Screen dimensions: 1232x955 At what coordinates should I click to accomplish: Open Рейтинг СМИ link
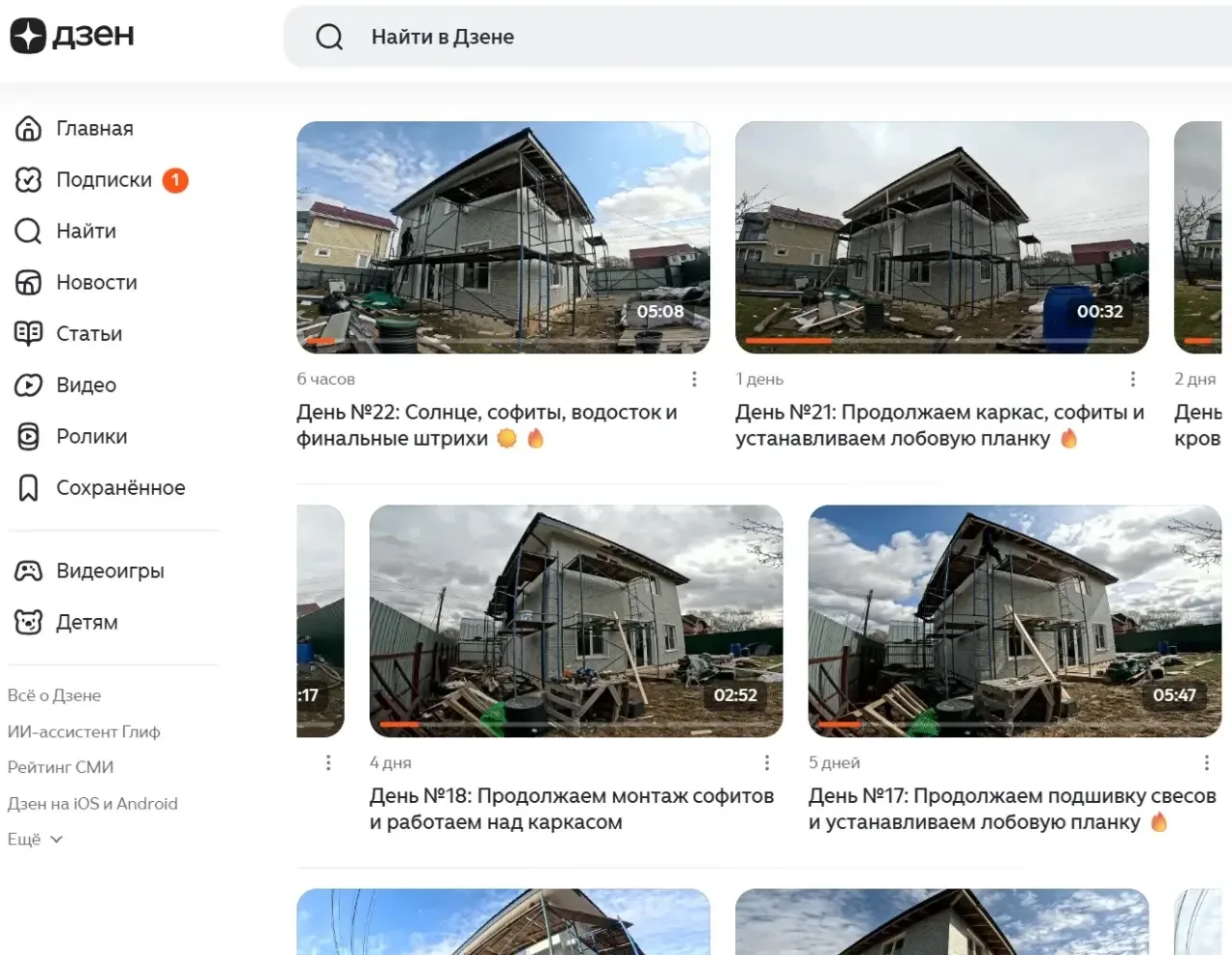[61, 767]
